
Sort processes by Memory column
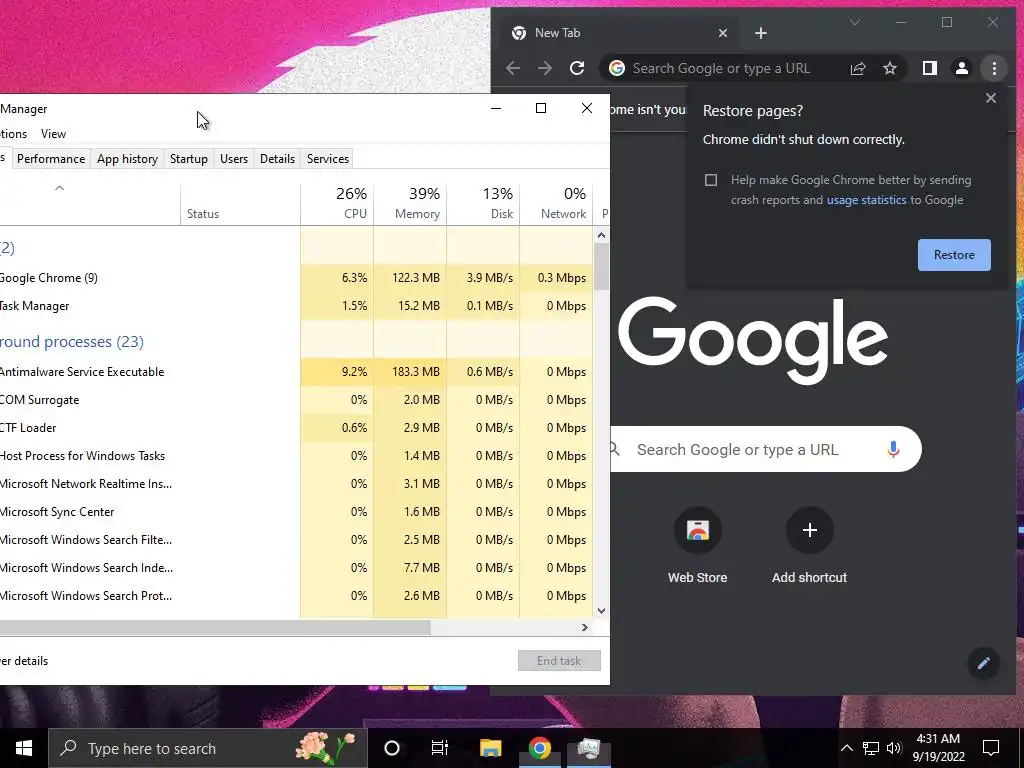410,203
